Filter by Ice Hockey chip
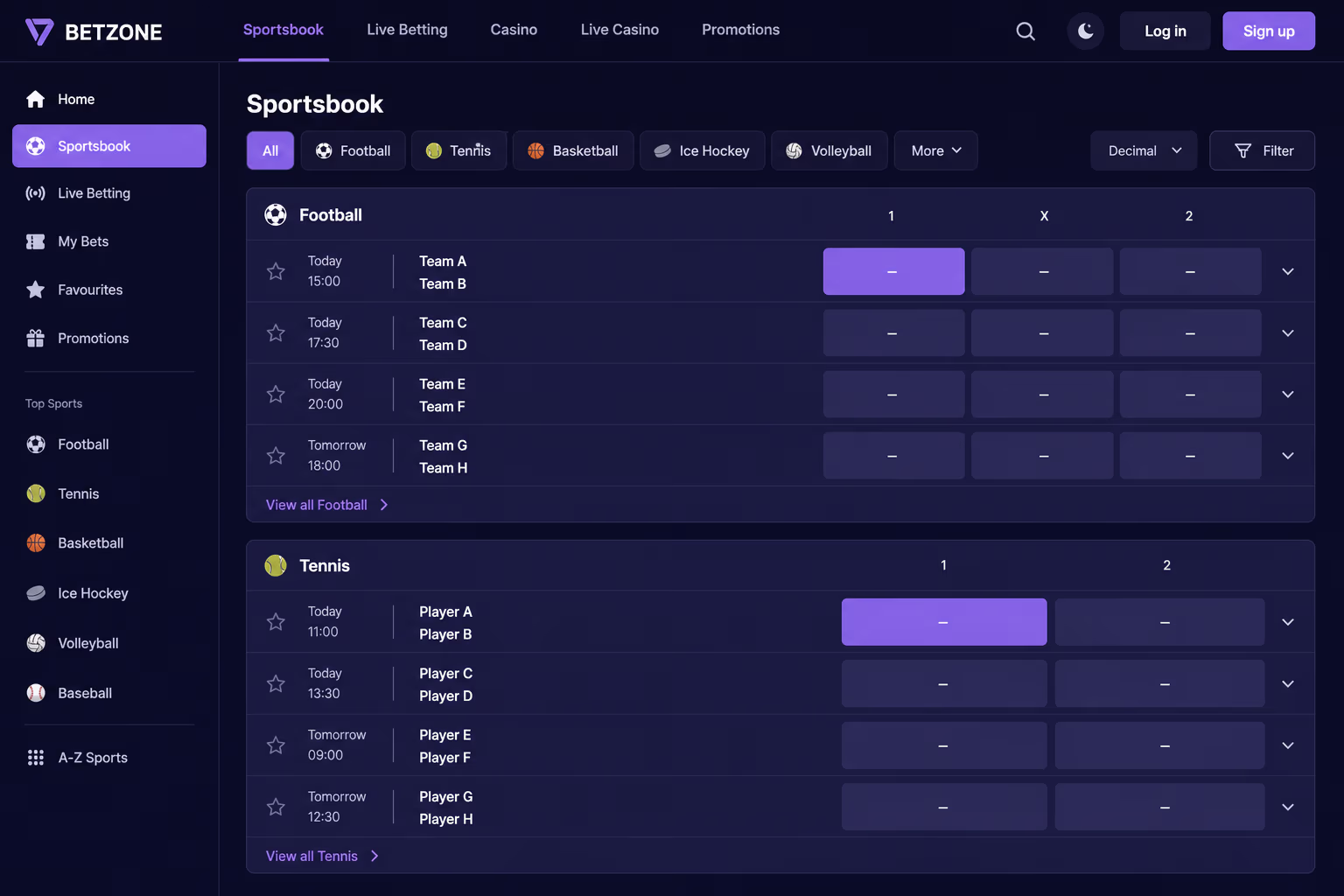Image resolution: width=1344 pixels, height=896 pixels. pos(702,150)
